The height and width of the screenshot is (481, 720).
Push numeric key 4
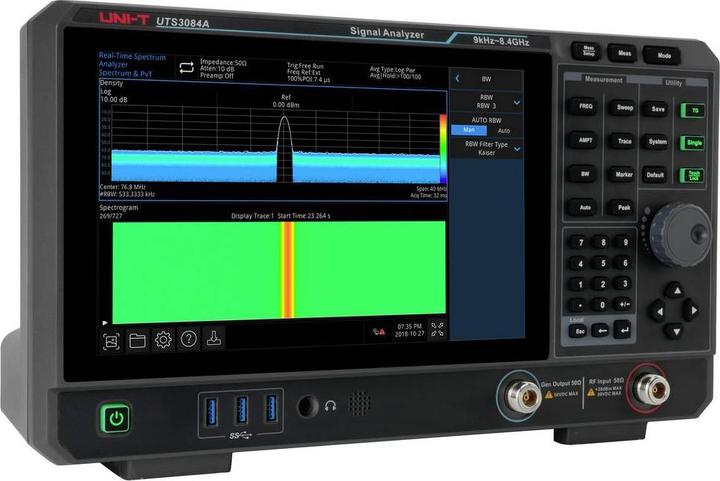click(581, 264)
